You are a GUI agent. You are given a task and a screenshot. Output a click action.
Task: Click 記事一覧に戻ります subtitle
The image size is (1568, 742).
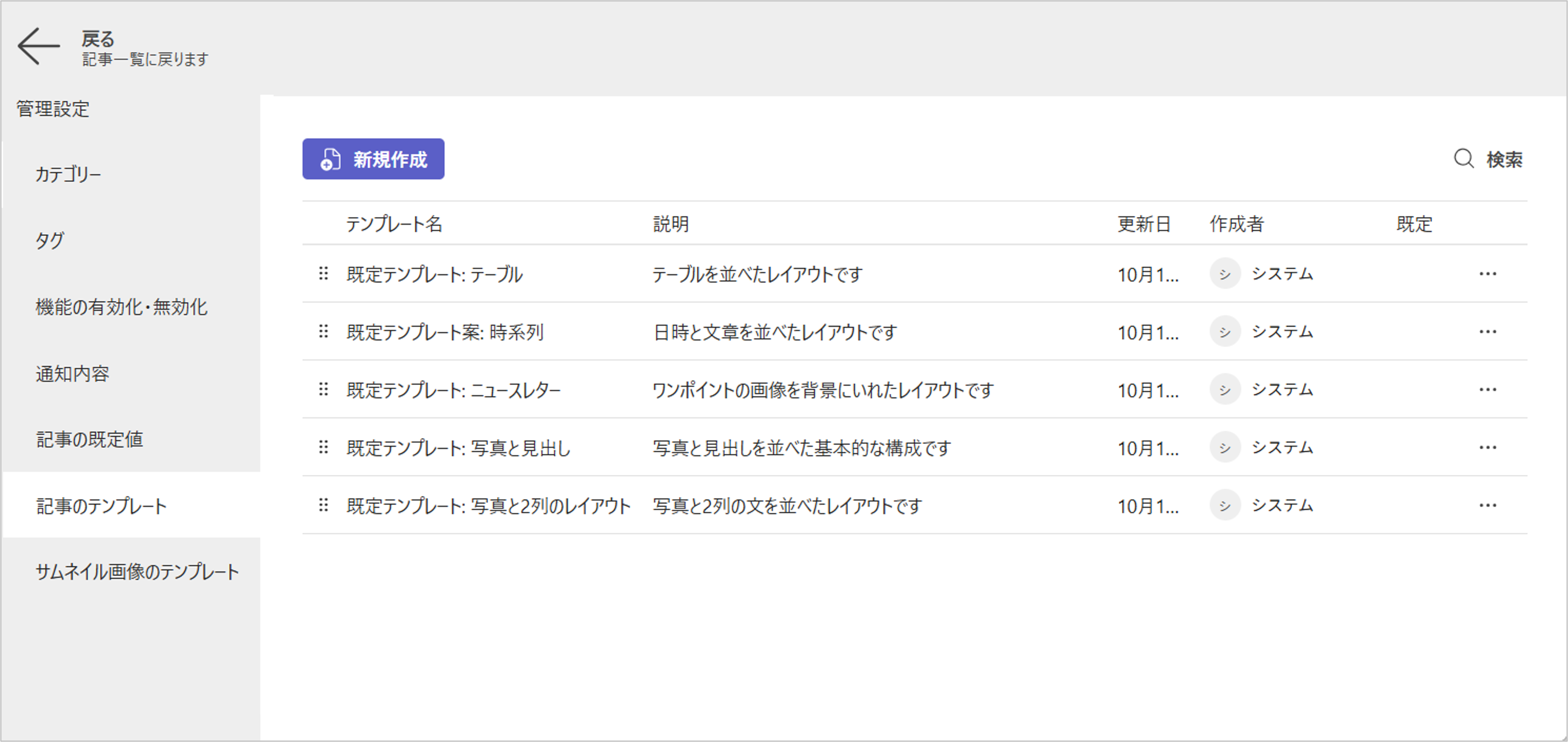145,59
